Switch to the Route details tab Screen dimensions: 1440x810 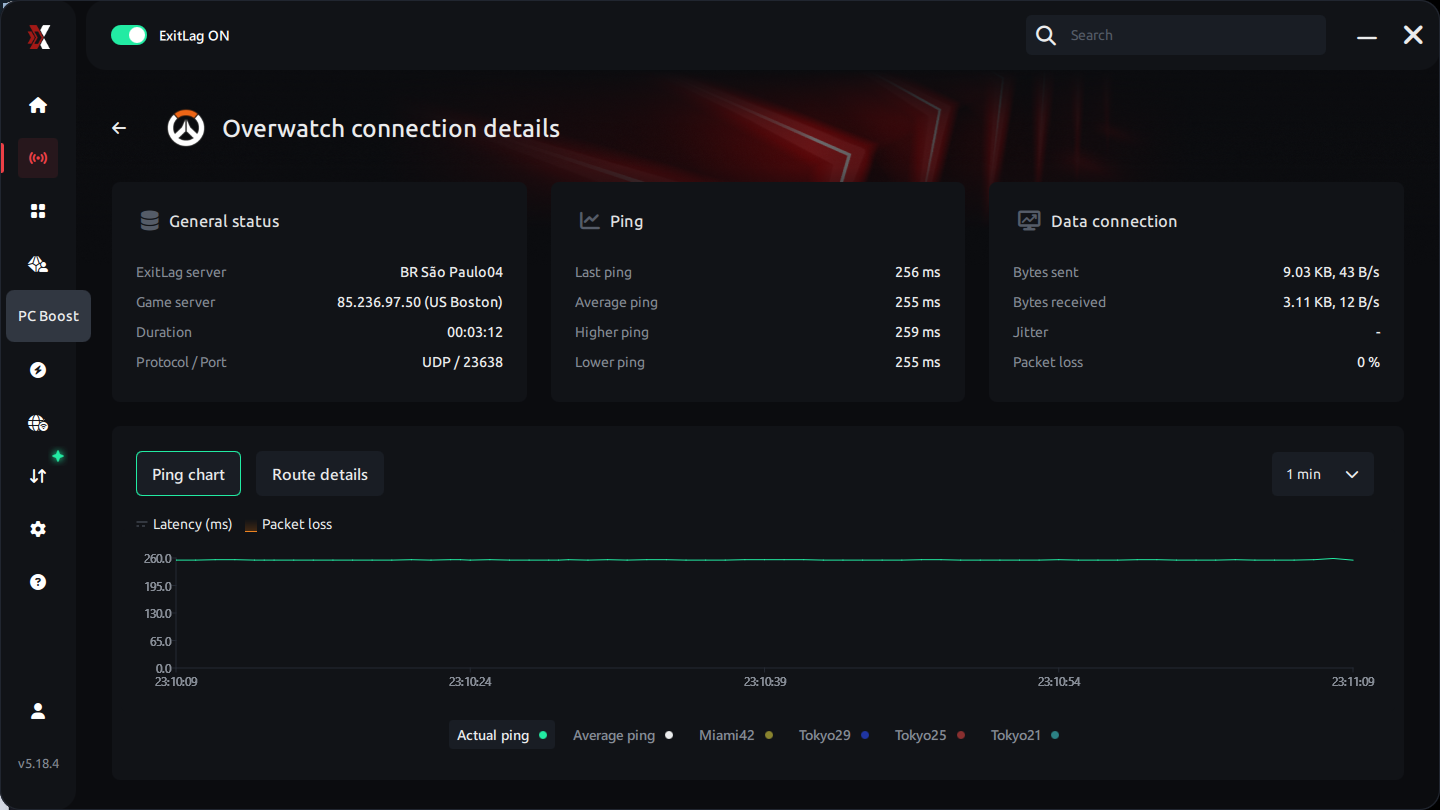point(320,474)
